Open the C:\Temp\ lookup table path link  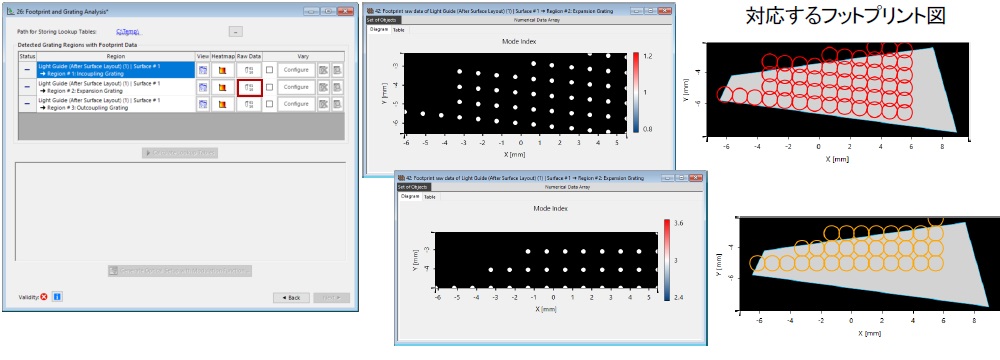(128, 31)
